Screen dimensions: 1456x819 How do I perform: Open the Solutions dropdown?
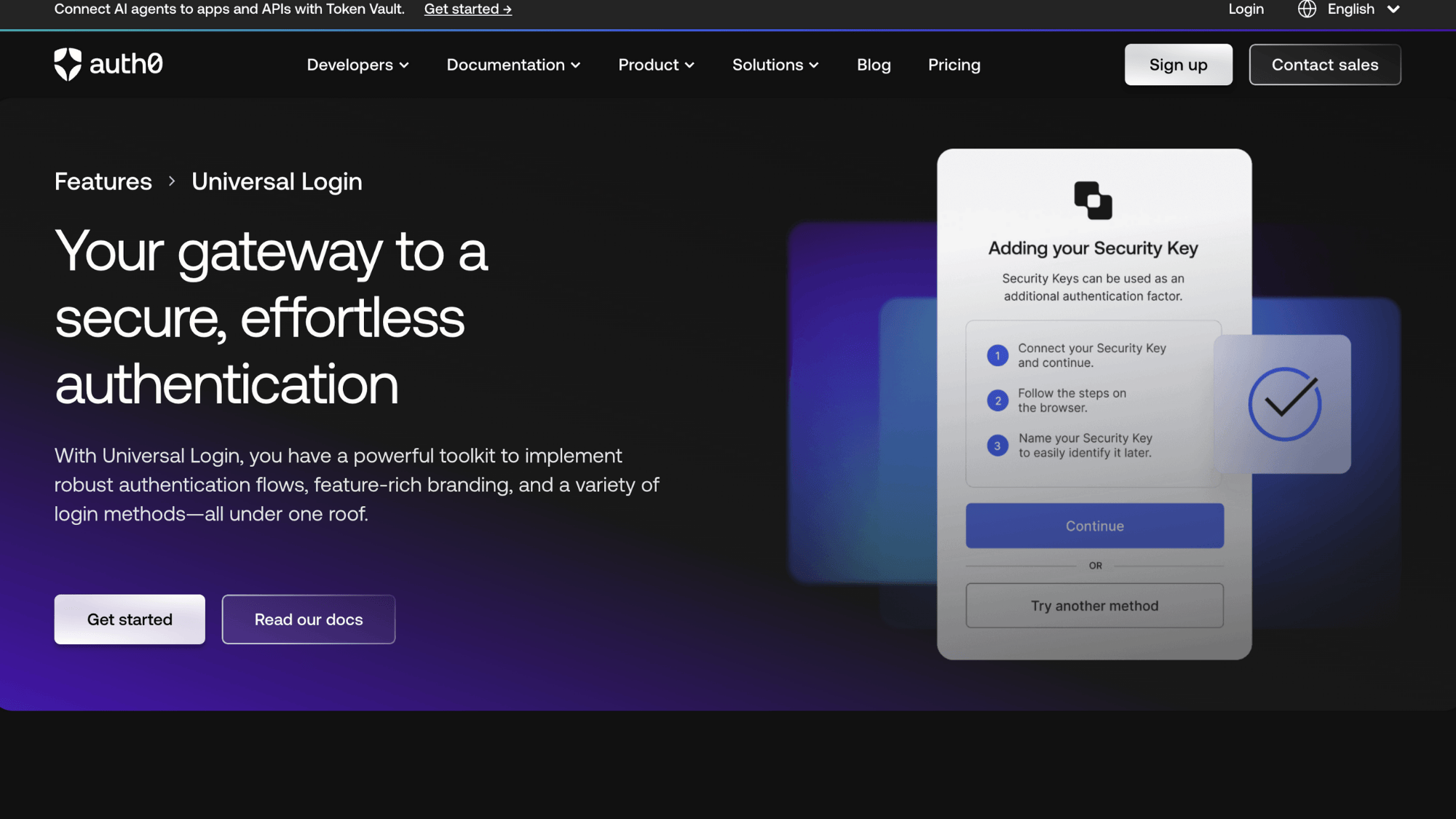[x=775, y=65]
